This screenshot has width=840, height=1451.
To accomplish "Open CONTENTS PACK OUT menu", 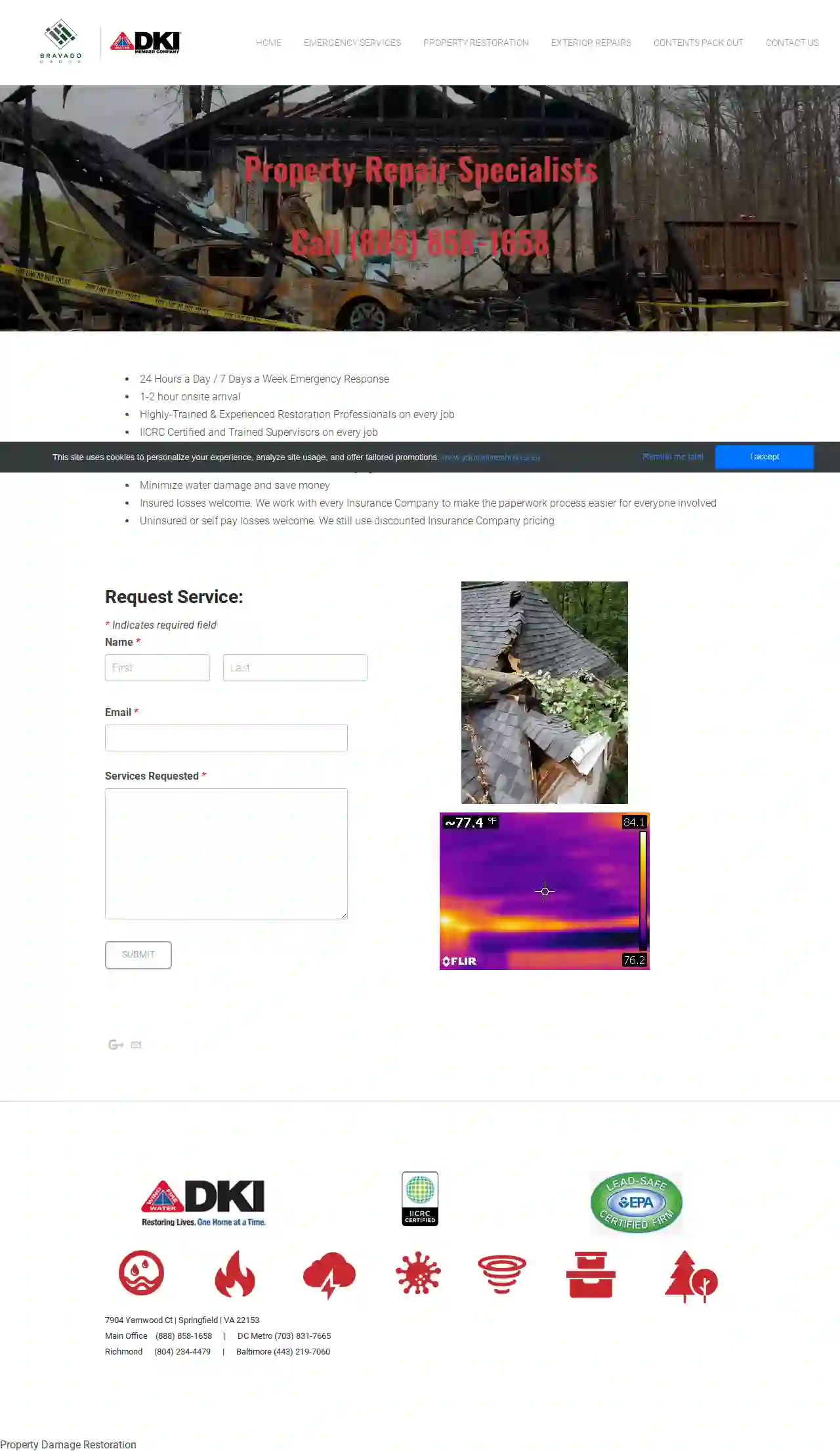I will pos(698,43).
